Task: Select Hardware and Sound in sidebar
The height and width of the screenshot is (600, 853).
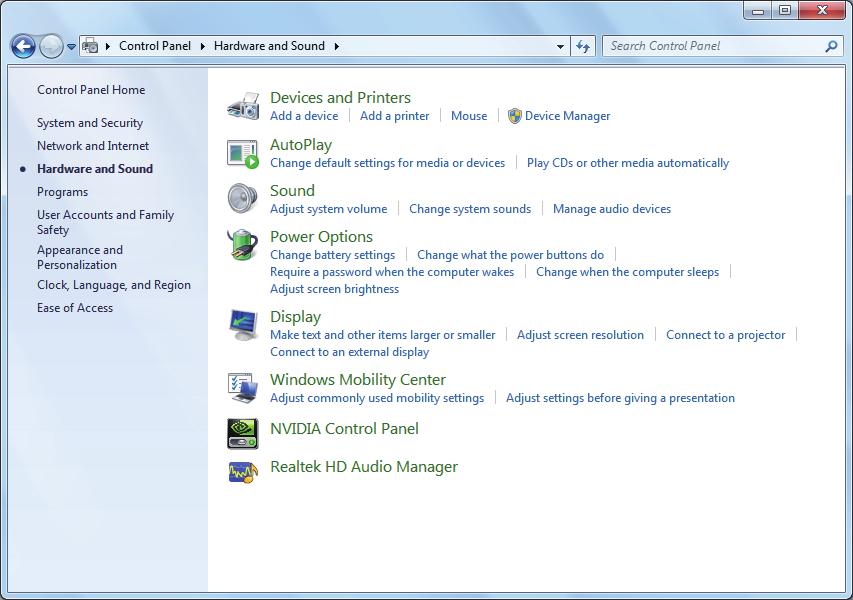Action: coord(95,169)
